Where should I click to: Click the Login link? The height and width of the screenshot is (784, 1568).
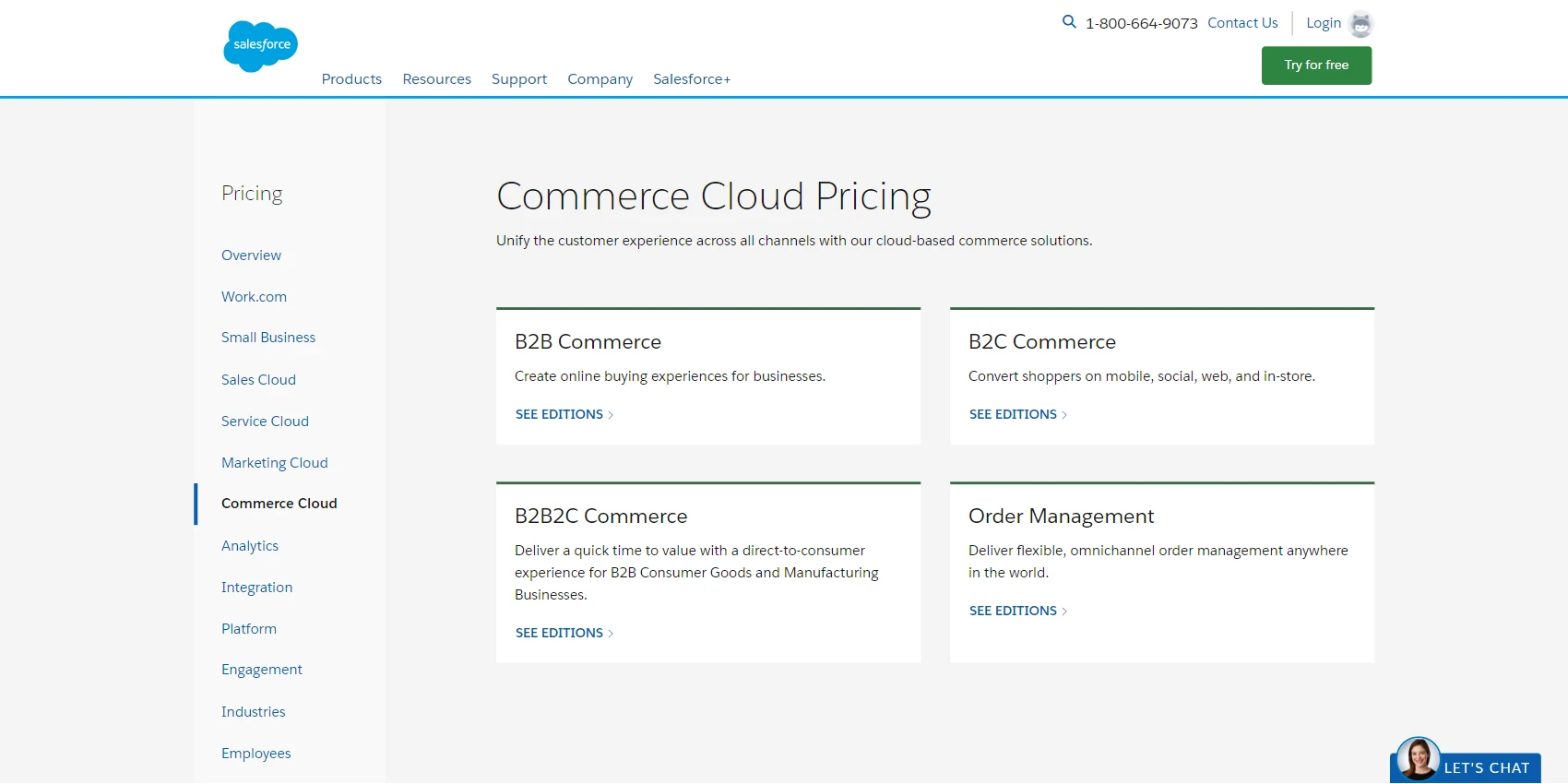[x=1324, y=23]
